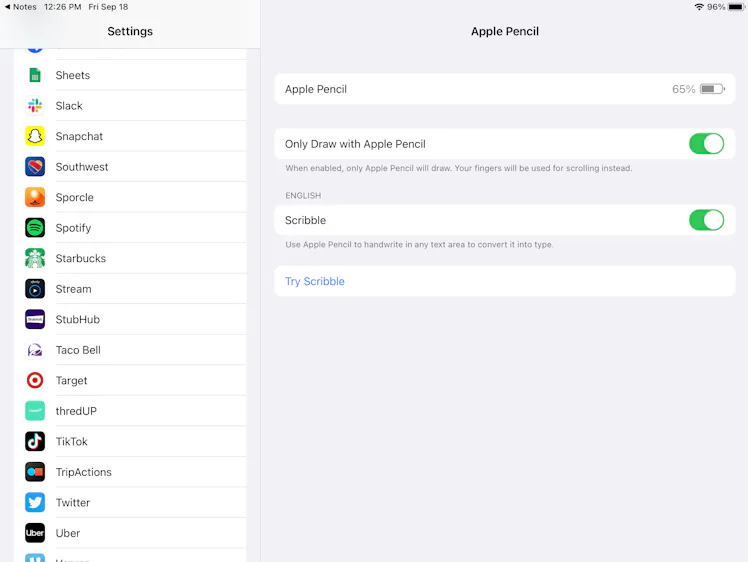Select Snapchat in settings list

click(x=130, y=136)
